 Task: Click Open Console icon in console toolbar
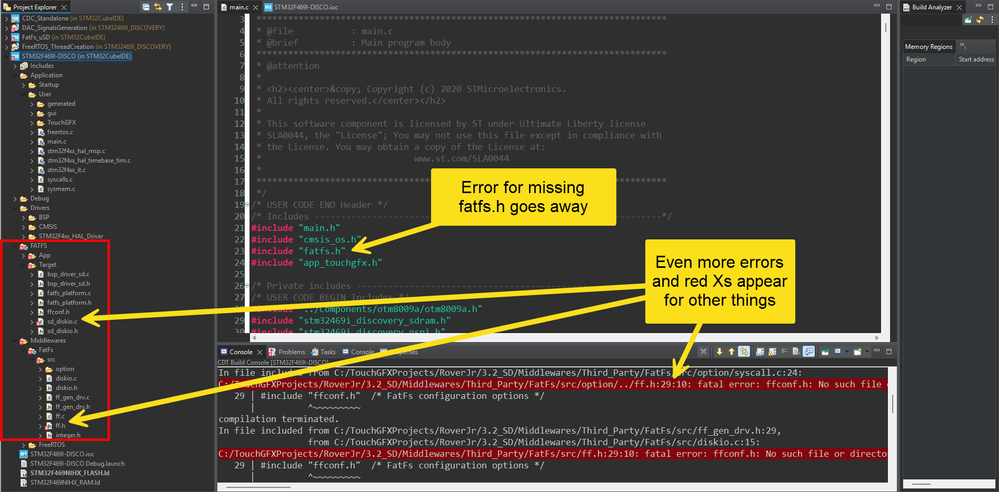[858, 351]
